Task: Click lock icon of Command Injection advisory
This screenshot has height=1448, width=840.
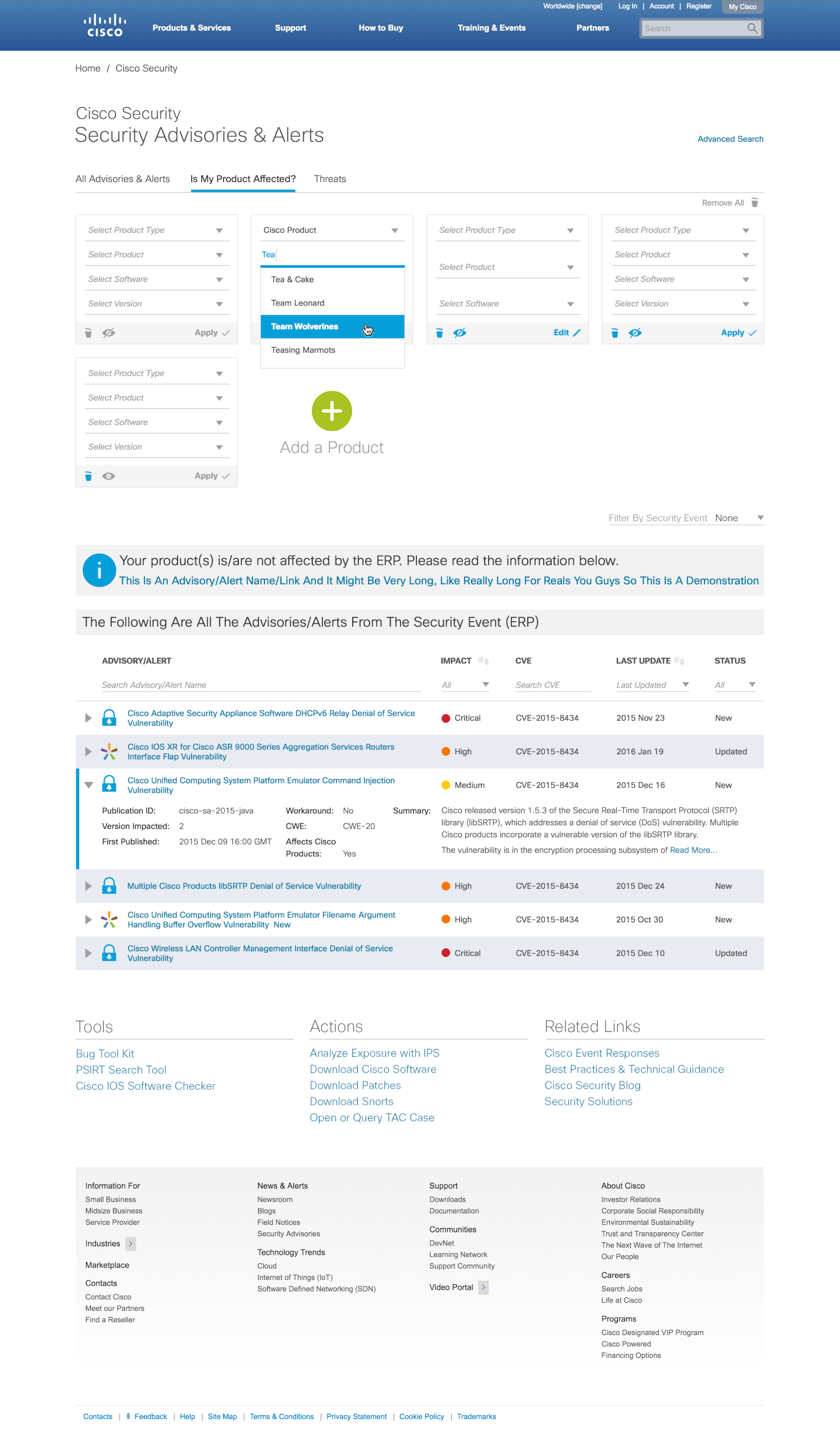Action: tap(108, 784)
